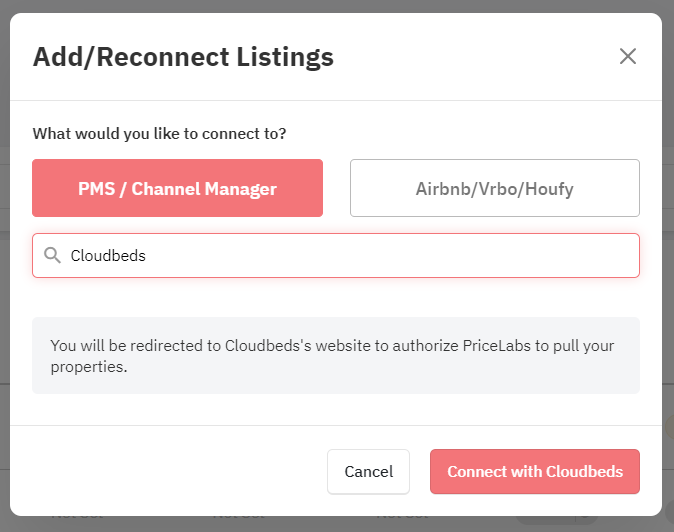This screenshot has height=532, width=674.
Task: Click the Add/Reconnect Listings title
Action: [x=183, y=57]
